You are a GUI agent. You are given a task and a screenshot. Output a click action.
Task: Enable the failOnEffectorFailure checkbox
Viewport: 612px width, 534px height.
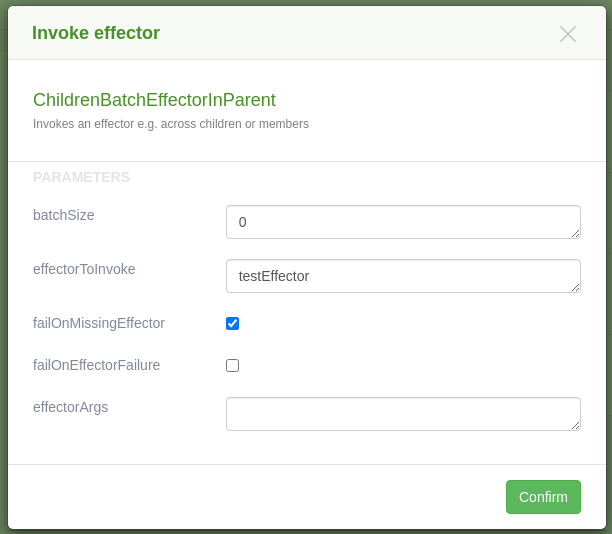point(232,365)
